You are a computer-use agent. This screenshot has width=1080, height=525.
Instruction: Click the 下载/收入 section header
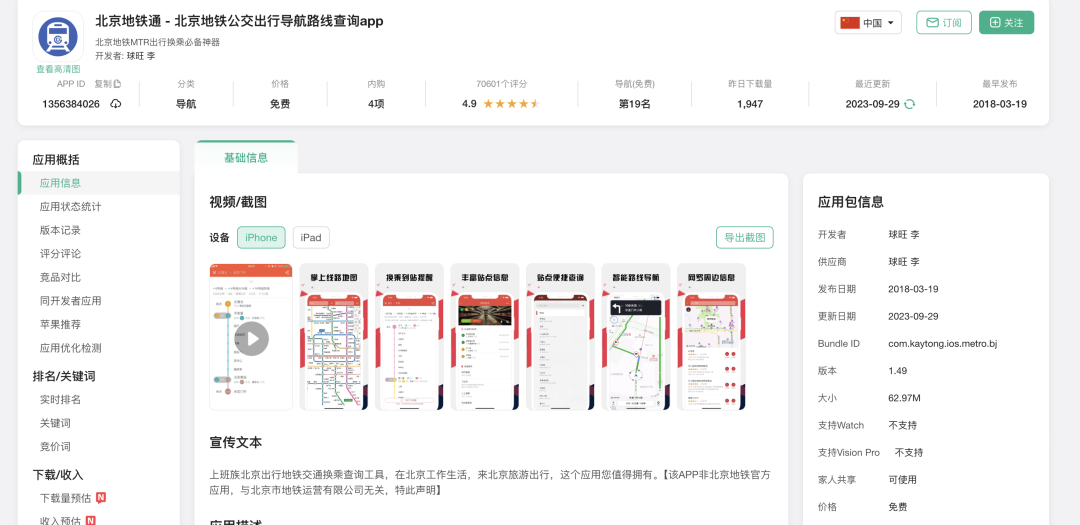58,475
